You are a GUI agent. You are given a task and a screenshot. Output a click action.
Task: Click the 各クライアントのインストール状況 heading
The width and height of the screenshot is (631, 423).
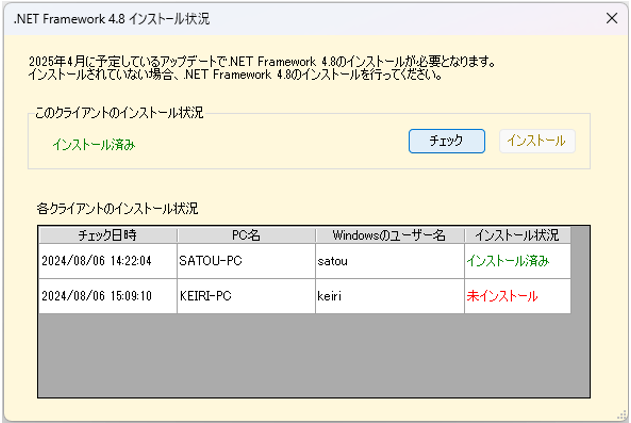pos(117,208)
